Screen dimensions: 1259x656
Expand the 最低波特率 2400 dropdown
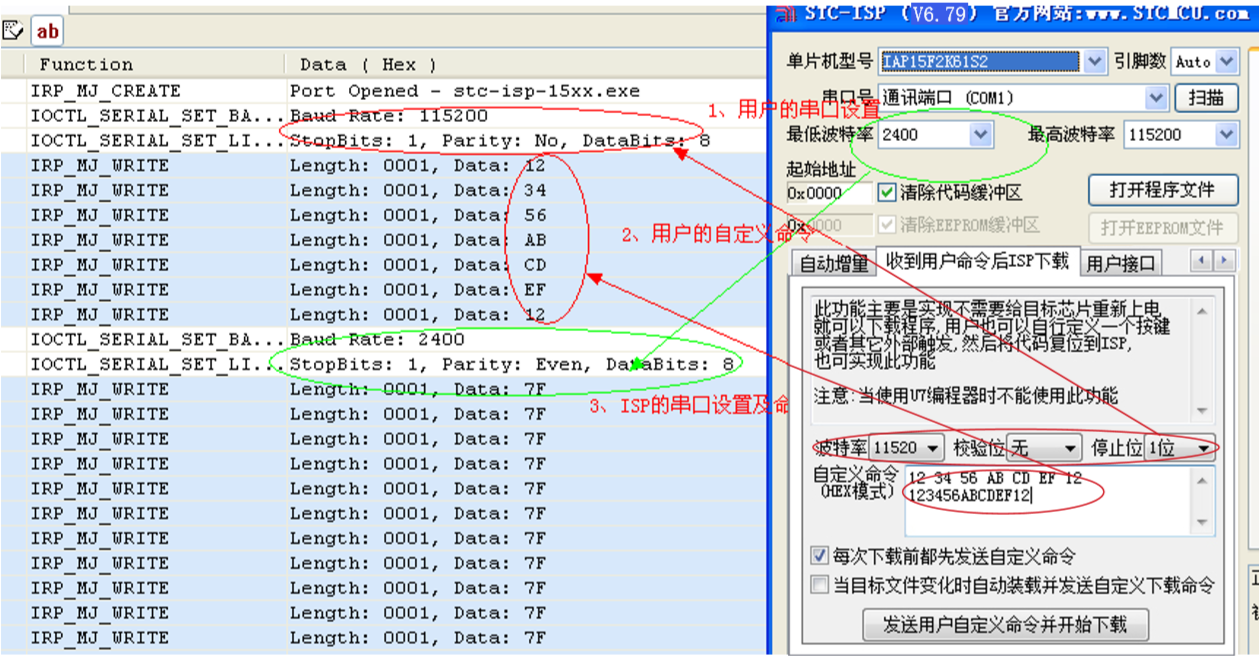[x=981, y=135]
